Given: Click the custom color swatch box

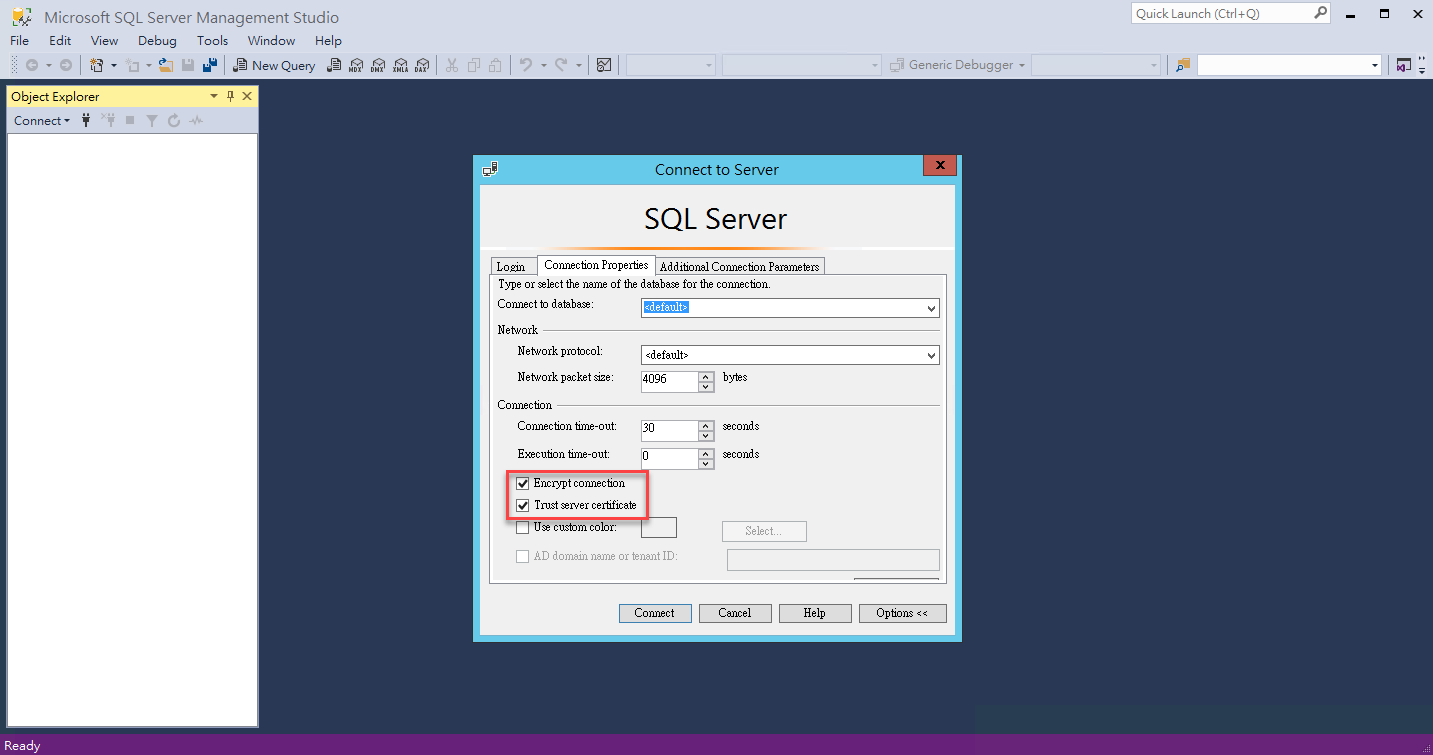Looking at the screenshot, I should [x=658, y=527].
